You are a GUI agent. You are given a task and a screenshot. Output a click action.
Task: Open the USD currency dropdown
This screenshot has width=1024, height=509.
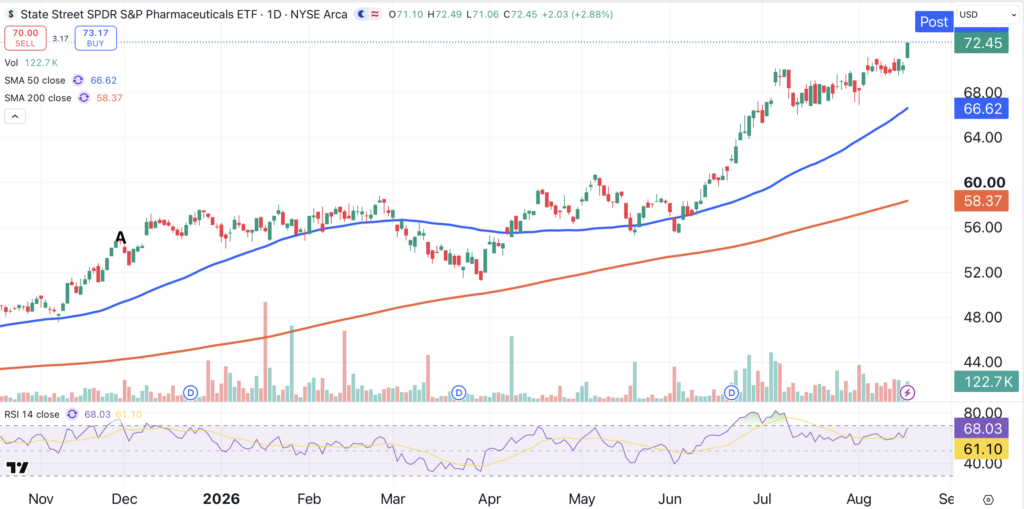coord(986,14)
